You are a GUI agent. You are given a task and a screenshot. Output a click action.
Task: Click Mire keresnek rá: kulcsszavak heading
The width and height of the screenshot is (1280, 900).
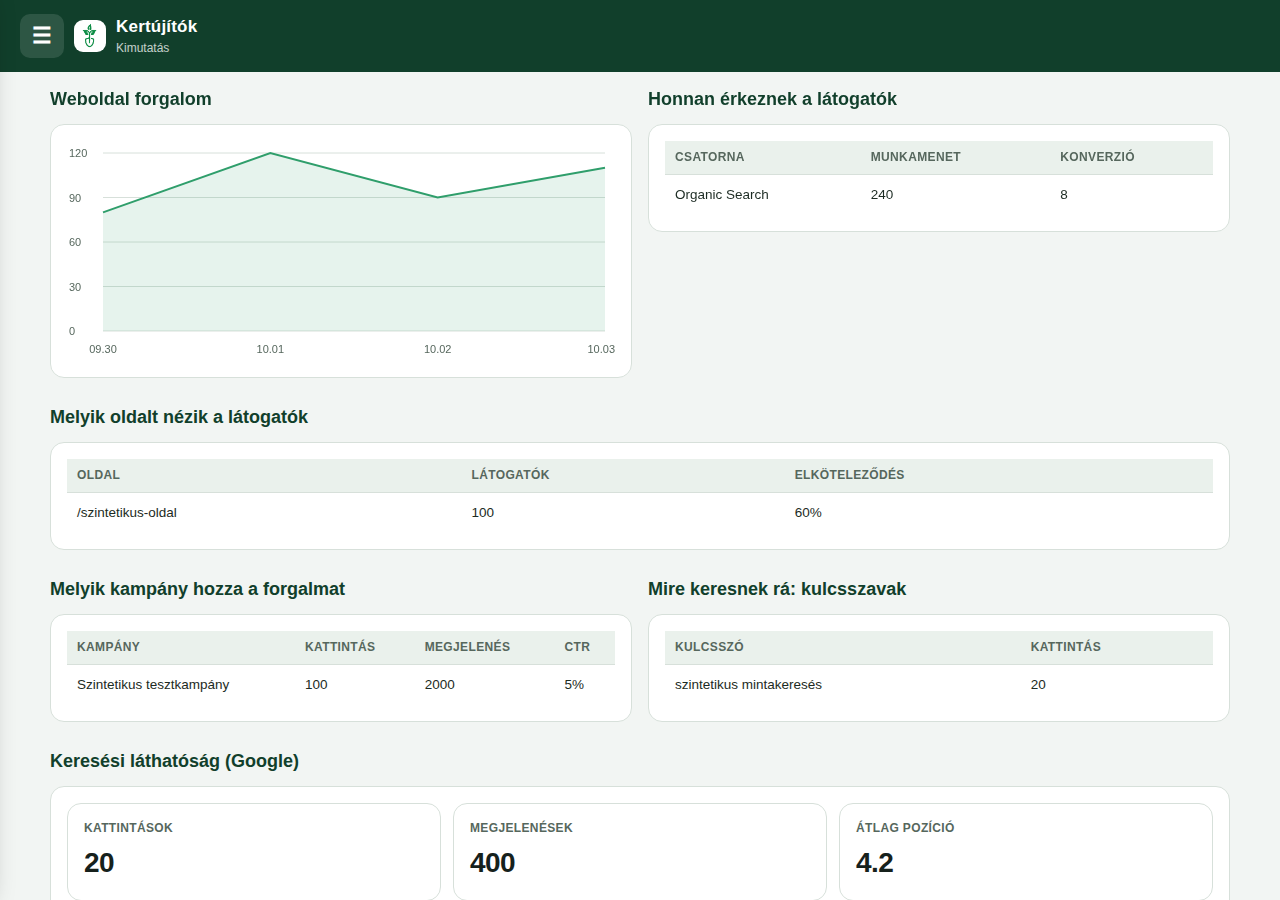tap(777, 589)
